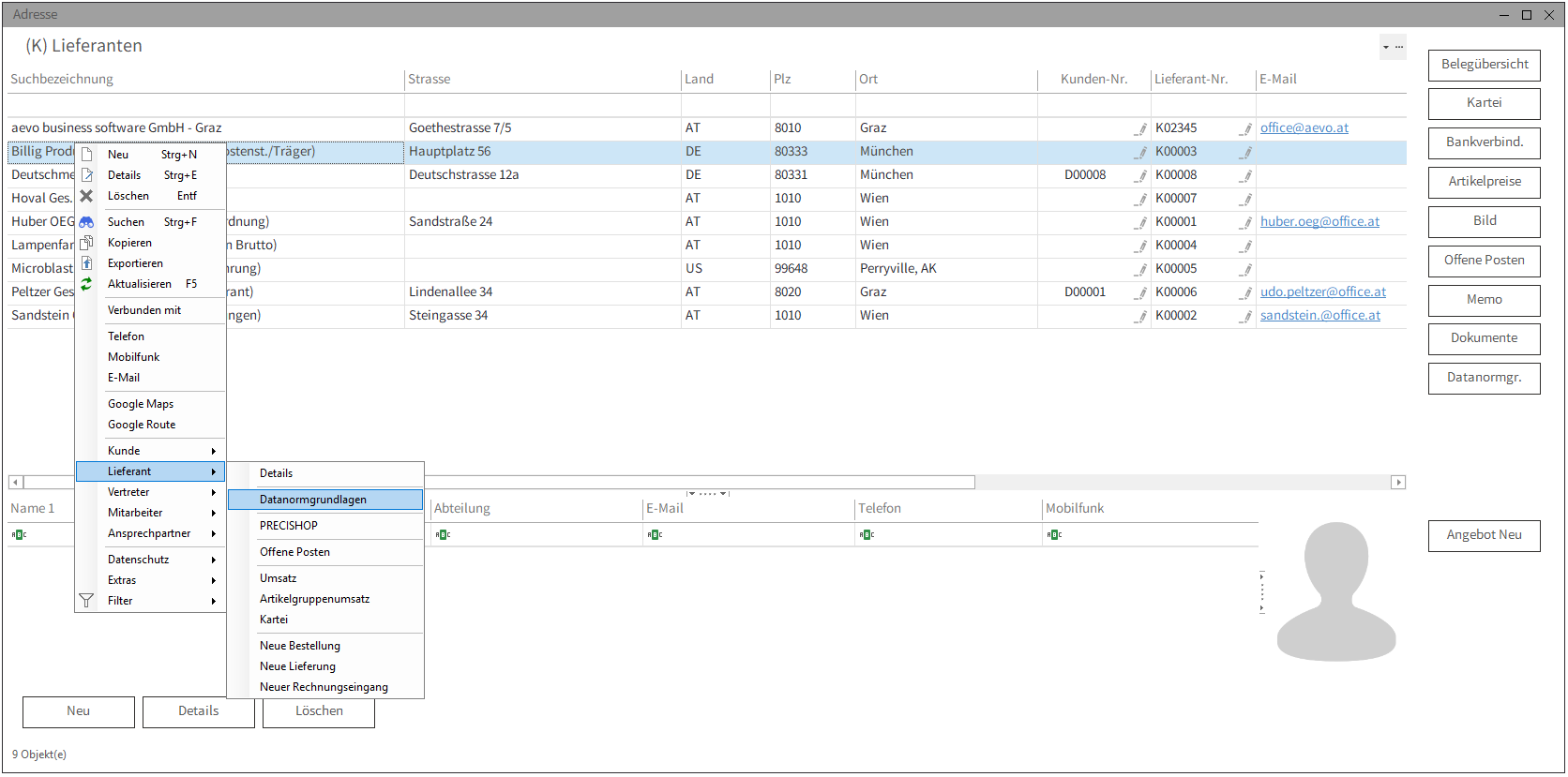This screenshot has width=1568, height=777.
Task: Select Mobilfunk in the context menu
Action: coord(151,357)
